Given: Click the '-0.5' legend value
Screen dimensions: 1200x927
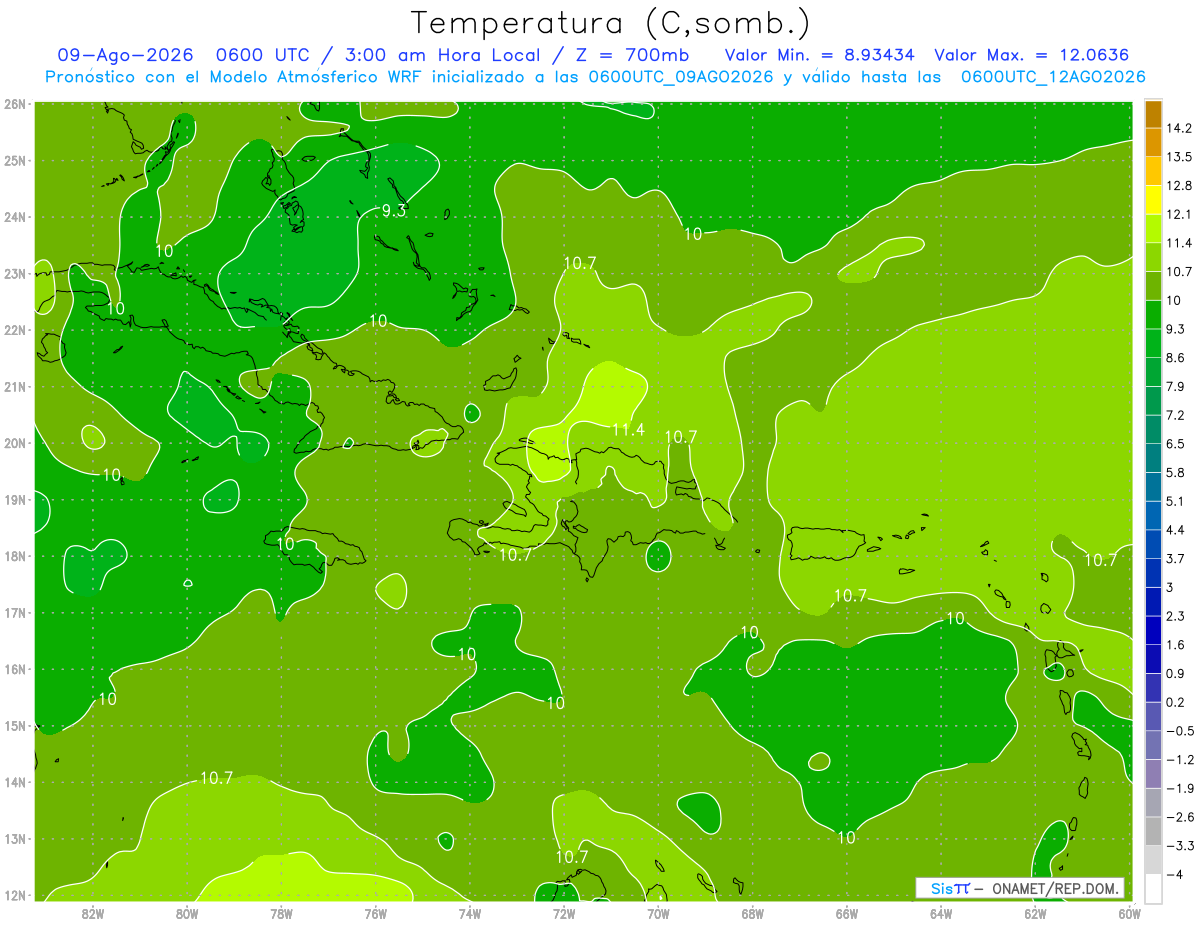Looking at the screenshot, I should tap(1179, 731).
